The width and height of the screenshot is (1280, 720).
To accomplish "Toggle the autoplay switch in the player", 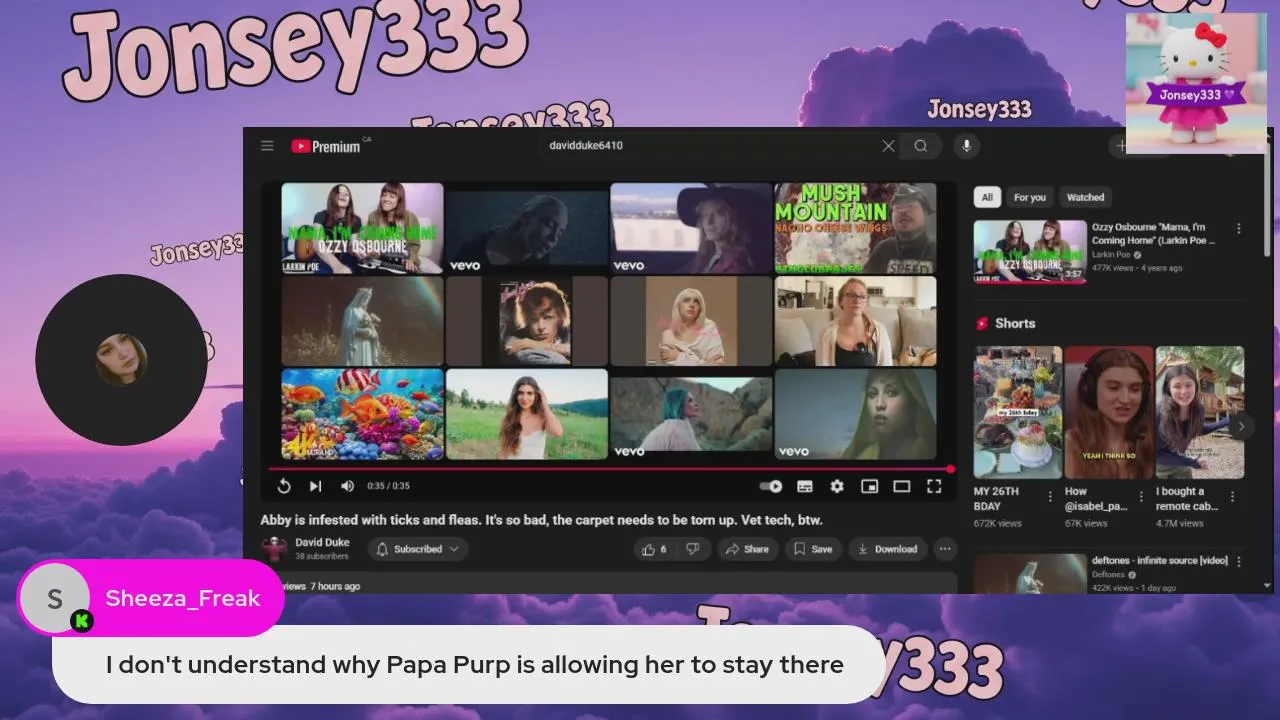I will coord(771,486).
